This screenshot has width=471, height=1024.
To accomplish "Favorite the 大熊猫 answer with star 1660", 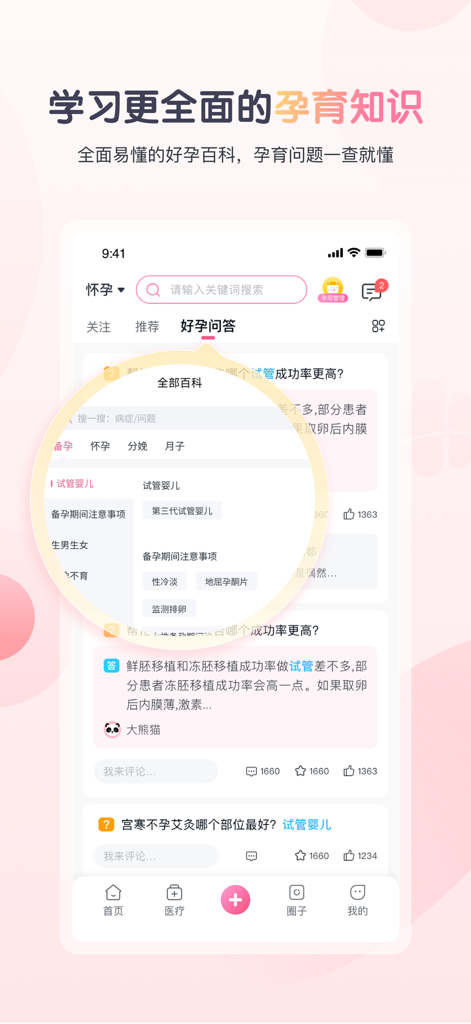I will pyautogui.click(x=312, y=771).
